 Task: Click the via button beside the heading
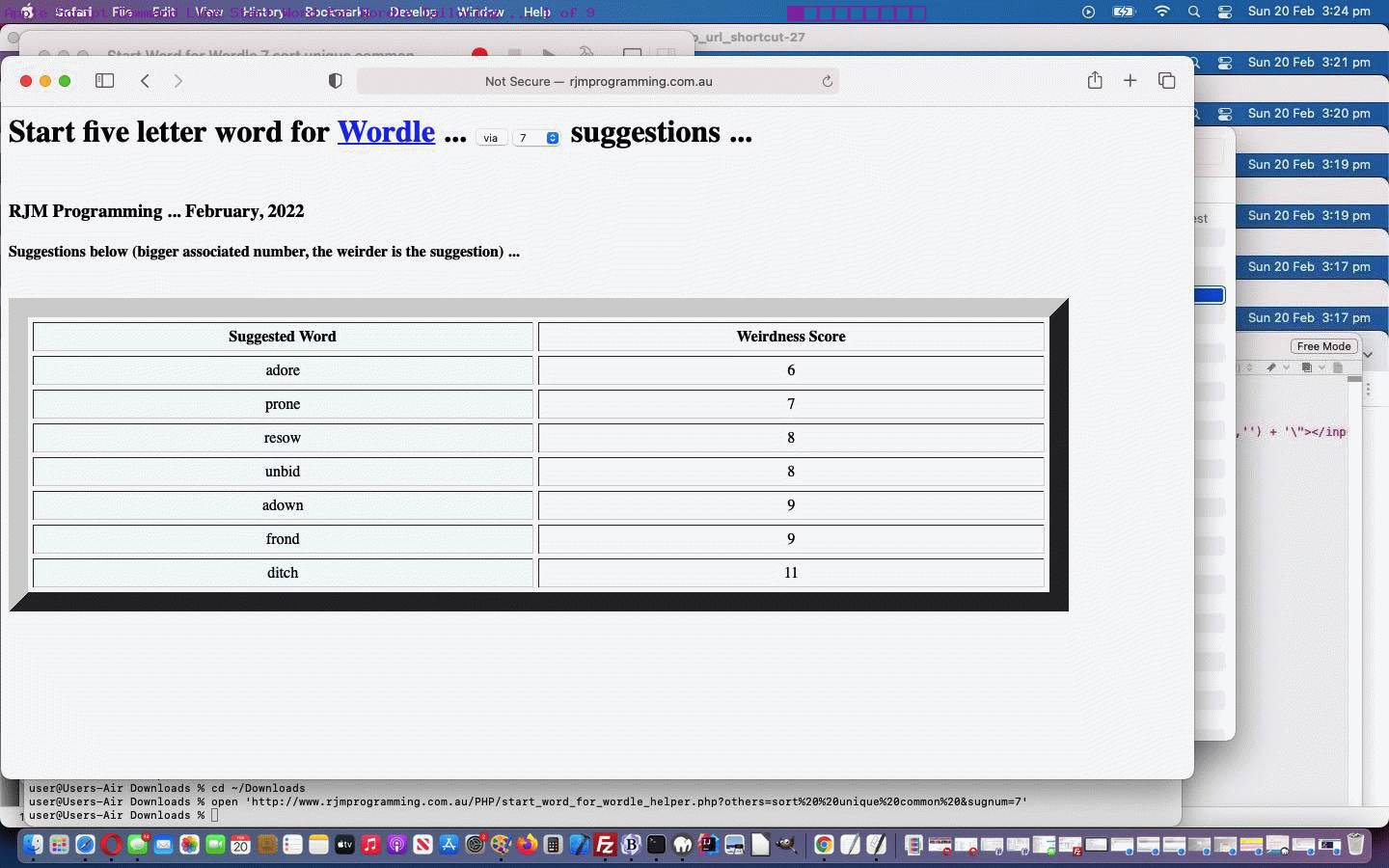[x=490, y=138]
